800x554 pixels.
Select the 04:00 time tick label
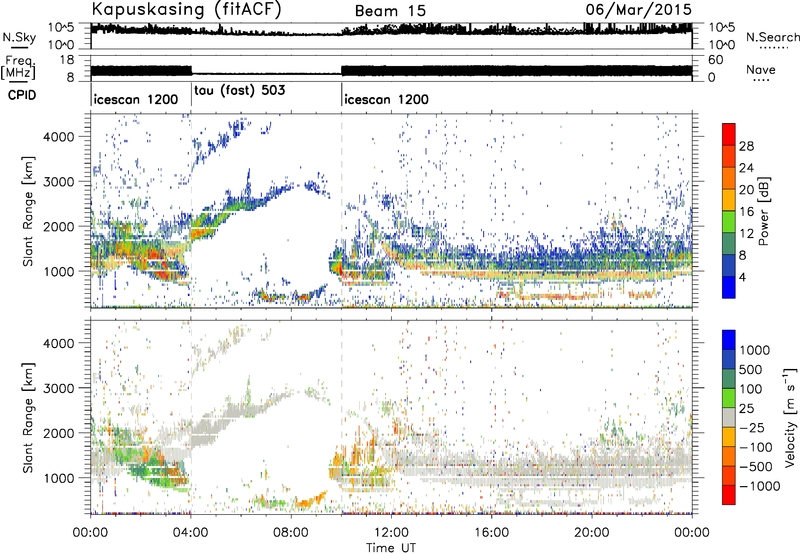[x=190, y=533]
